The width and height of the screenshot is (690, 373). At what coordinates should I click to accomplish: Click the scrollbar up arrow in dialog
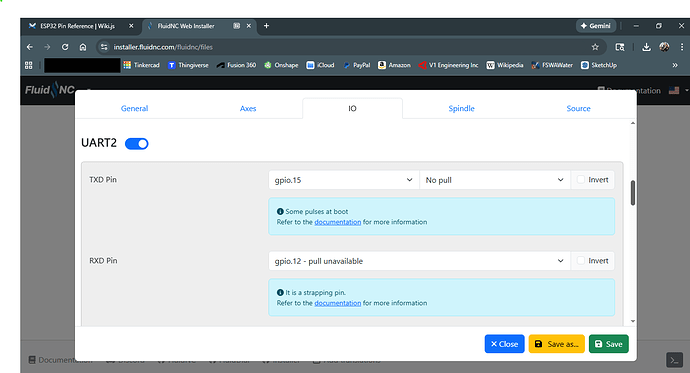(x=633, y=123)
